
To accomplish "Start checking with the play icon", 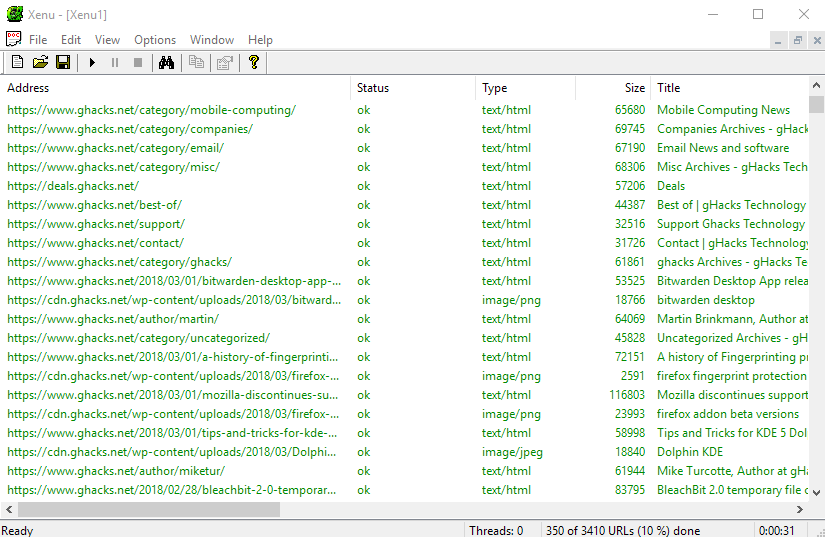I will pos(92,63).
